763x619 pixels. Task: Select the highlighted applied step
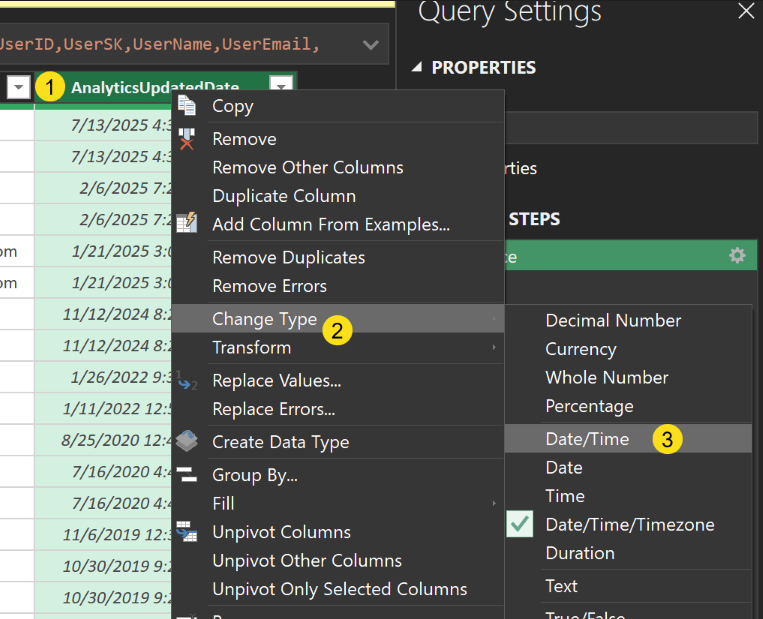click(631, 255)
